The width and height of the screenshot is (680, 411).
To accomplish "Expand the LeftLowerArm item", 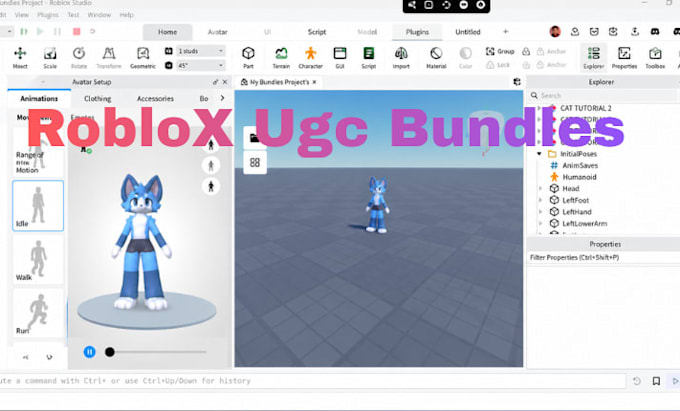I will click(x=540, y=223).
